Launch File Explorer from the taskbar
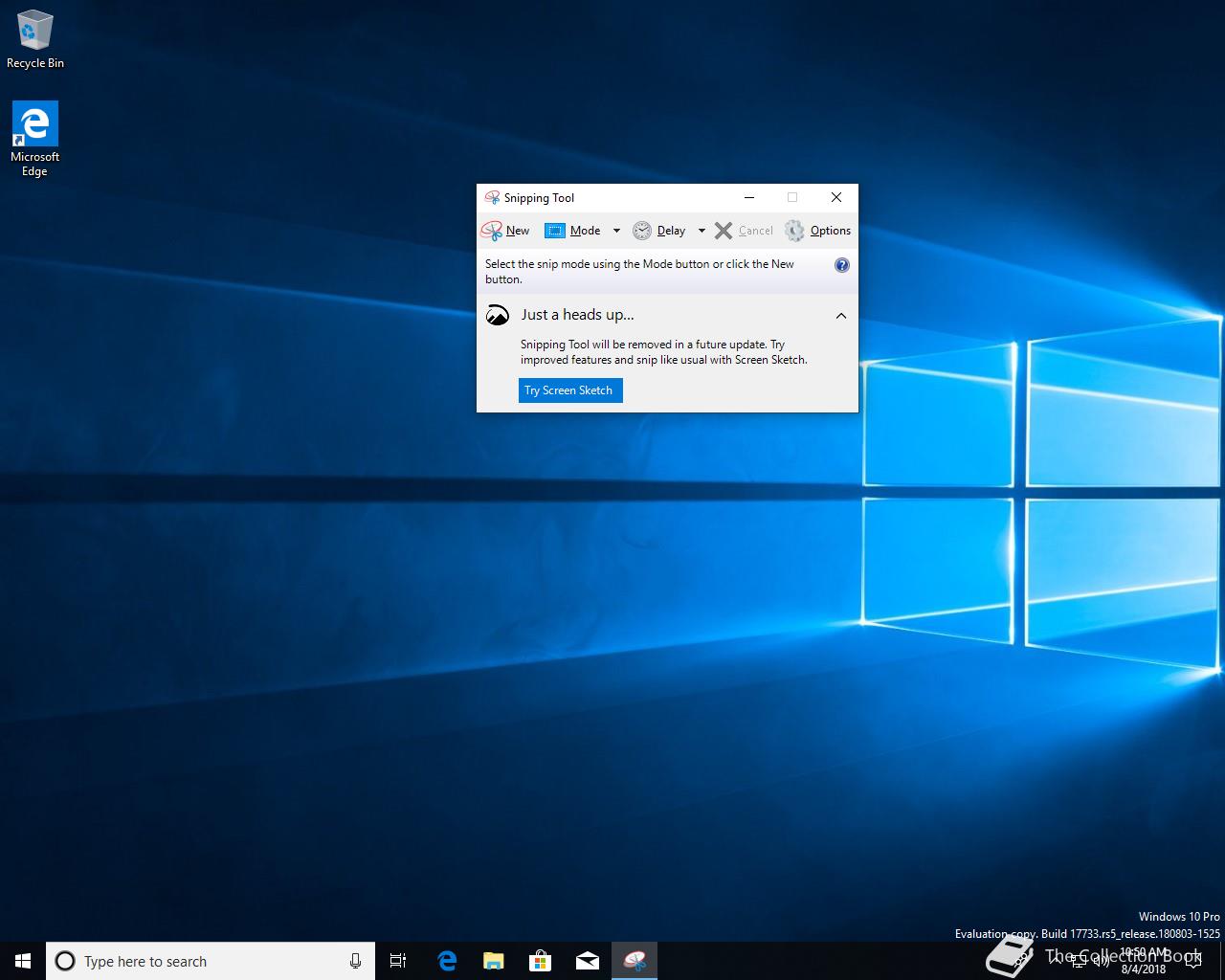 pos(493,961)
